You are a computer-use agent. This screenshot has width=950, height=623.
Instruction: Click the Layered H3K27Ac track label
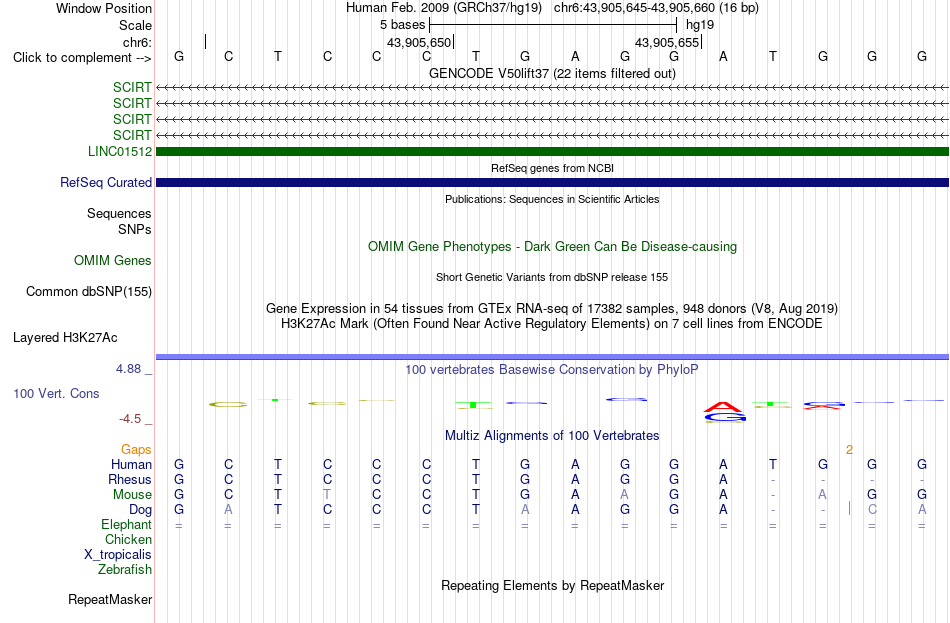(65, 338)
